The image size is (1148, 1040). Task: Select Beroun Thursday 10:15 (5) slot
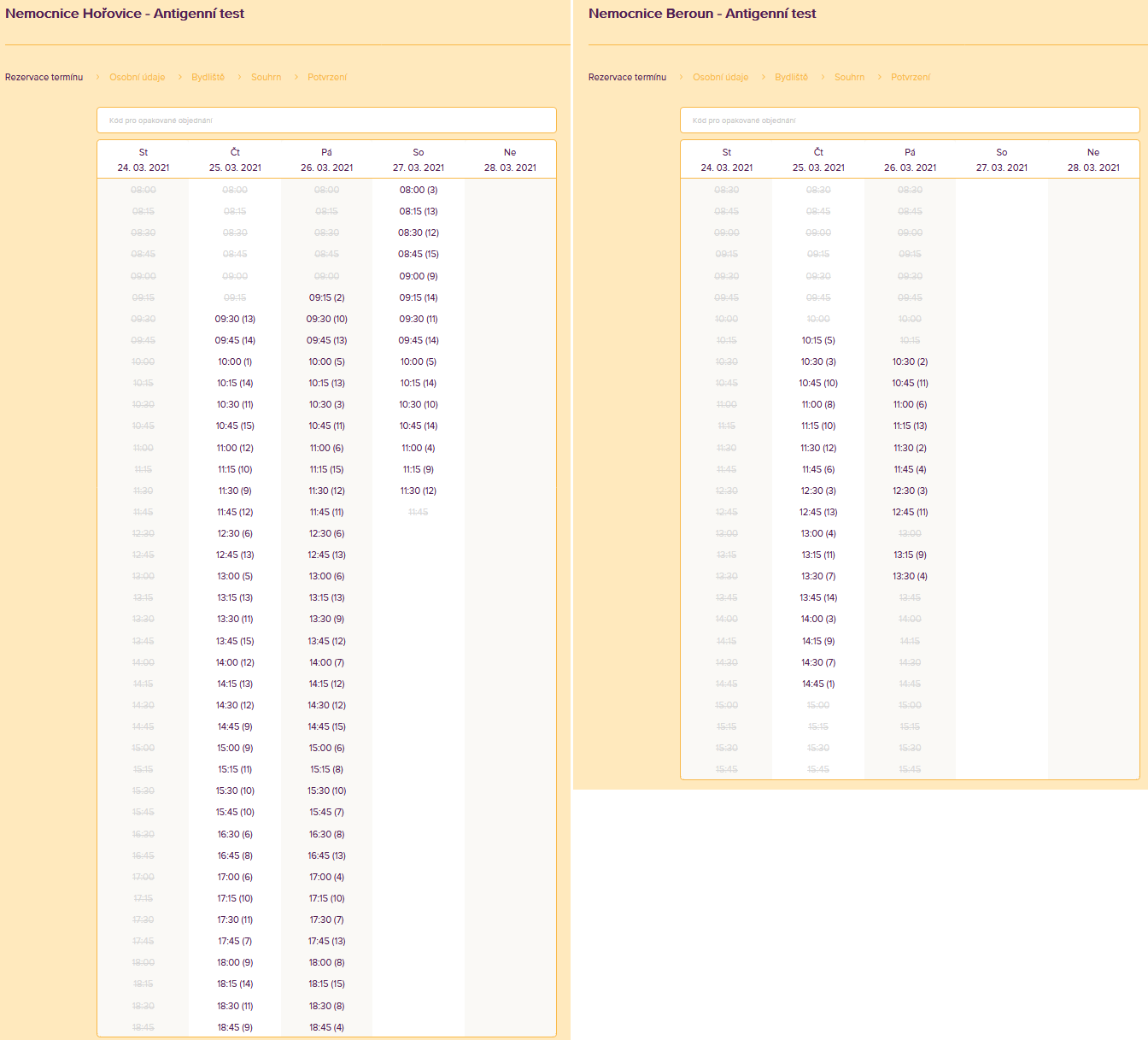818,340
